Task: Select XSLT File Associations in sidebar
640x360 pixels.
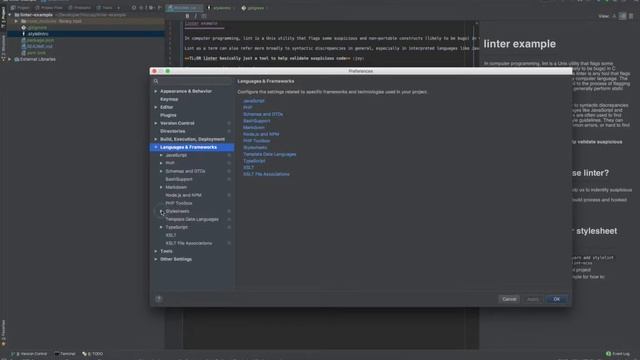Action: point(189,243)
